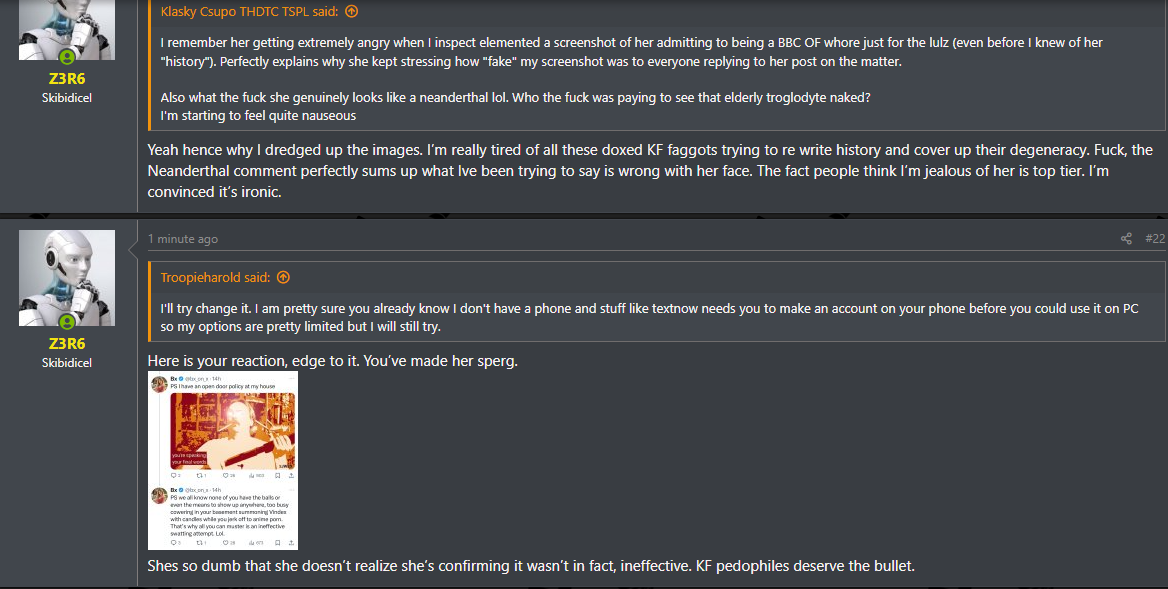Click the "Here is your reaction" post text

332,361
